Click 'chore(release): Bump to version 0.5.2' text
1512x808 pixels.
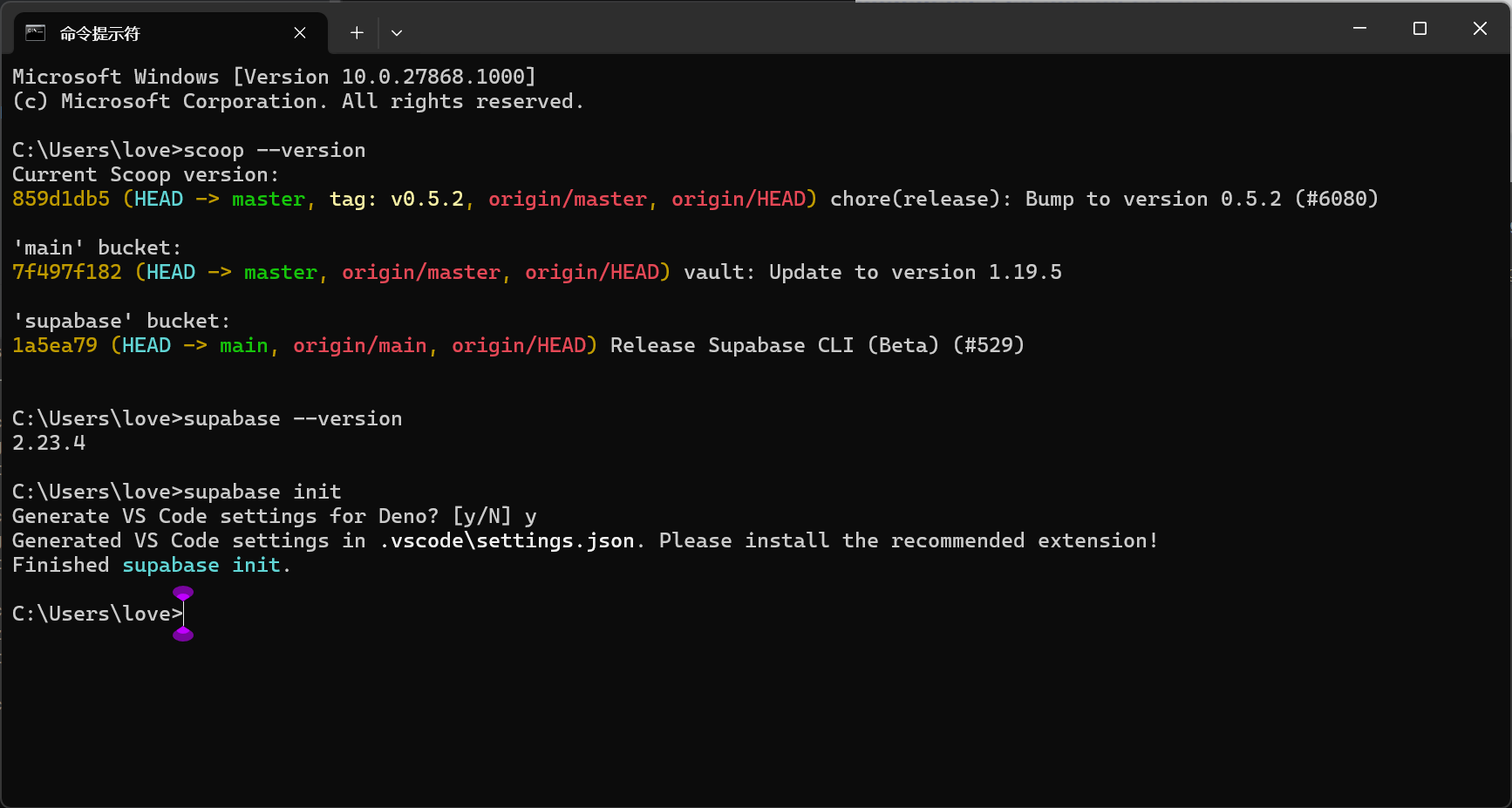(x=1056, y=199)
